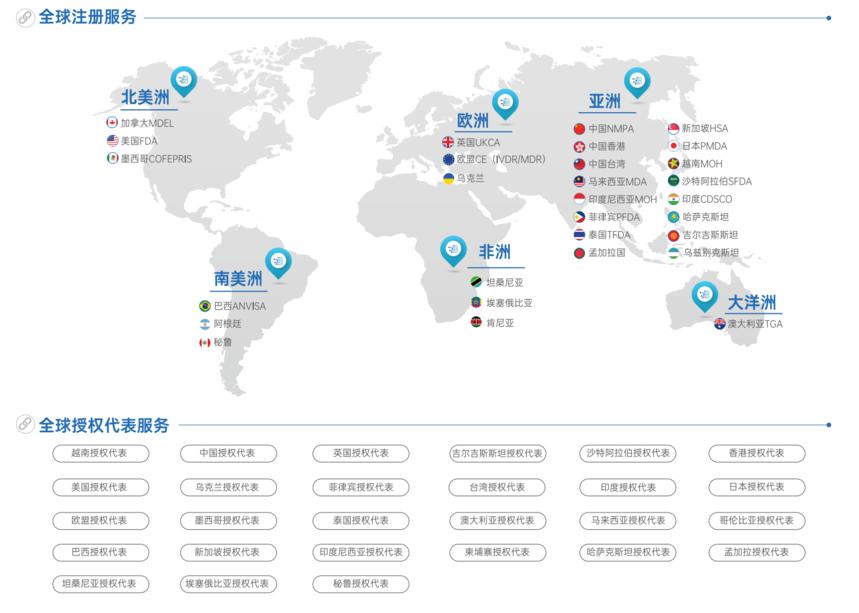Screen dimensions: 859x613
Task: Click the Brazil flag beside 巴西ANVISA
Action: (x=205, y=306)
